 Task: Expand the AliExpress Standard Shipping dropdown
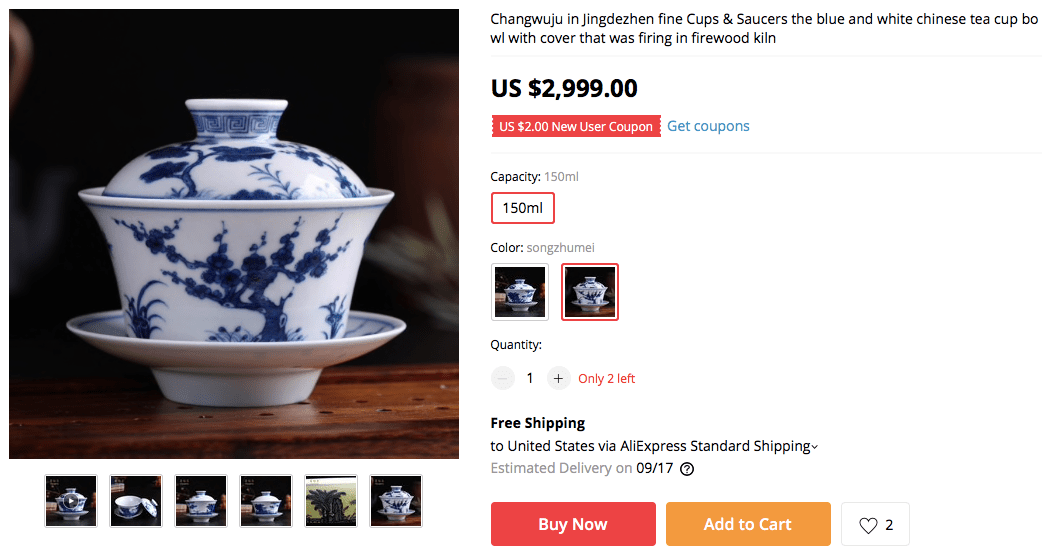coord(814,447)
